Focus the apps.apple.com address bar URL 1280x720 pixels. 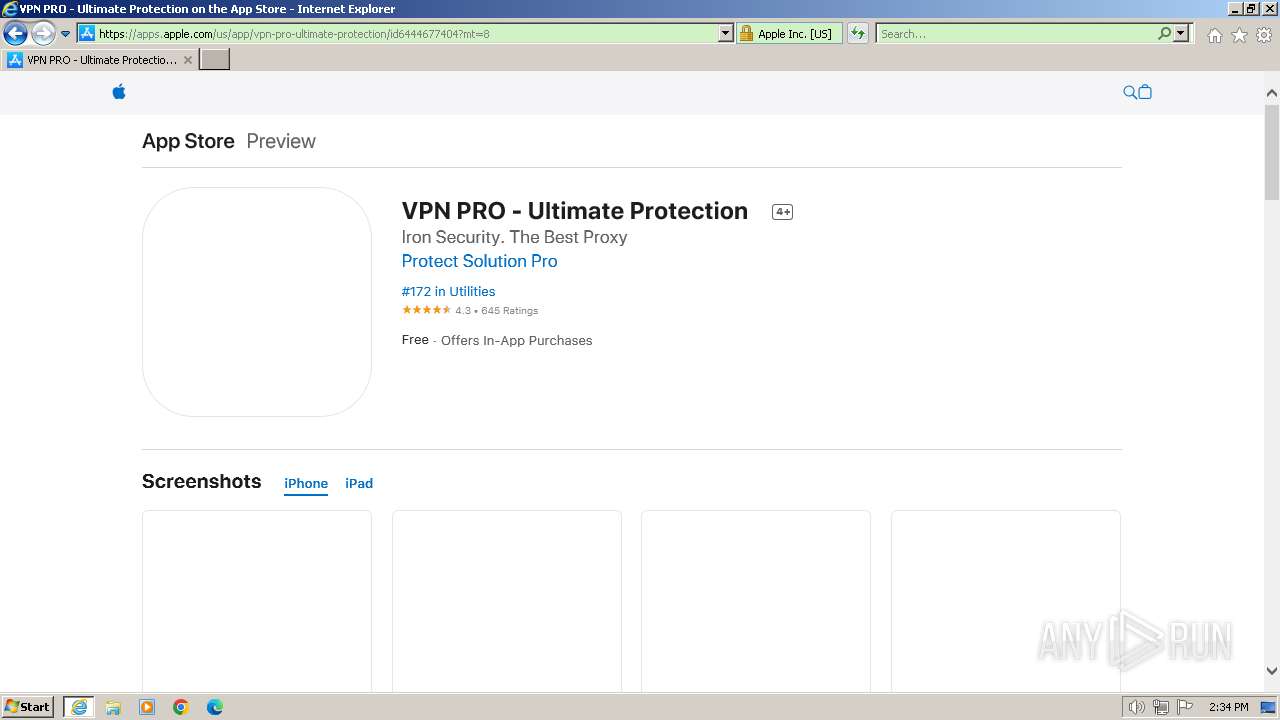[x=407, y=33]
